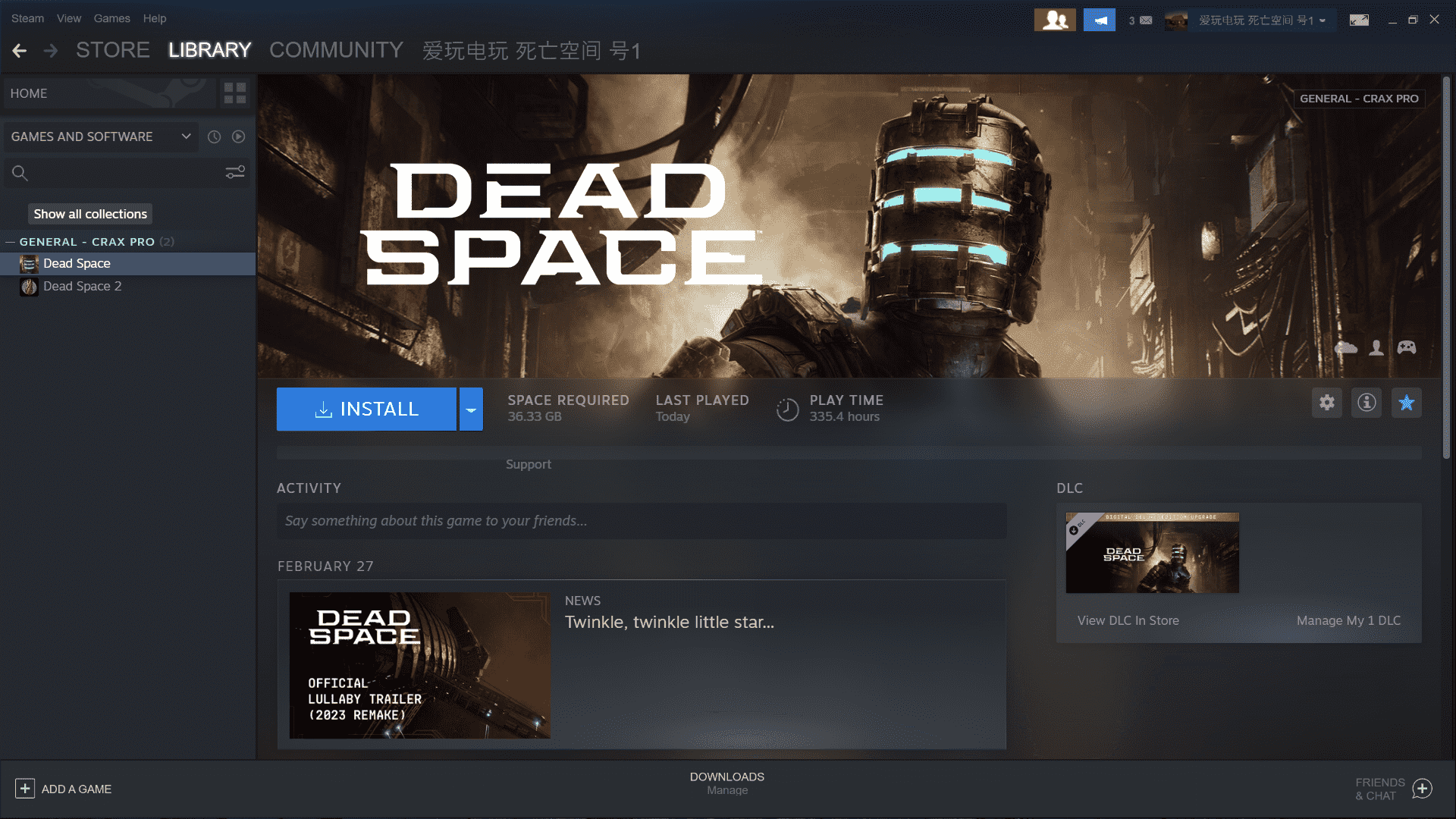Click the General - Crax Pro collection tag
Viewport: 1456px width, 819px height.
[1359, 99]
